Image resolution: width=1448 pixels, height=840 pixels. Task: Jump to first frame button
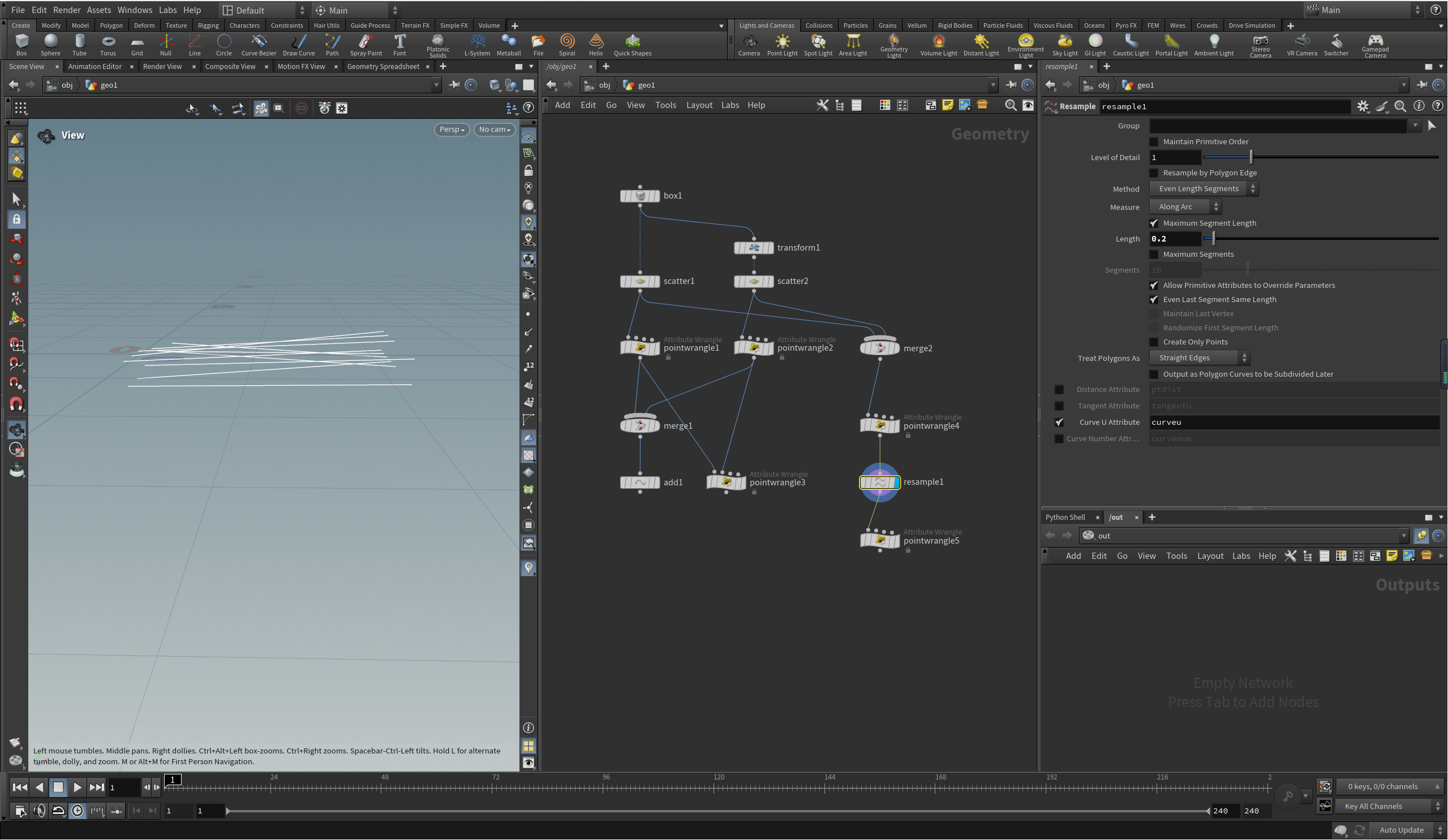19,788
